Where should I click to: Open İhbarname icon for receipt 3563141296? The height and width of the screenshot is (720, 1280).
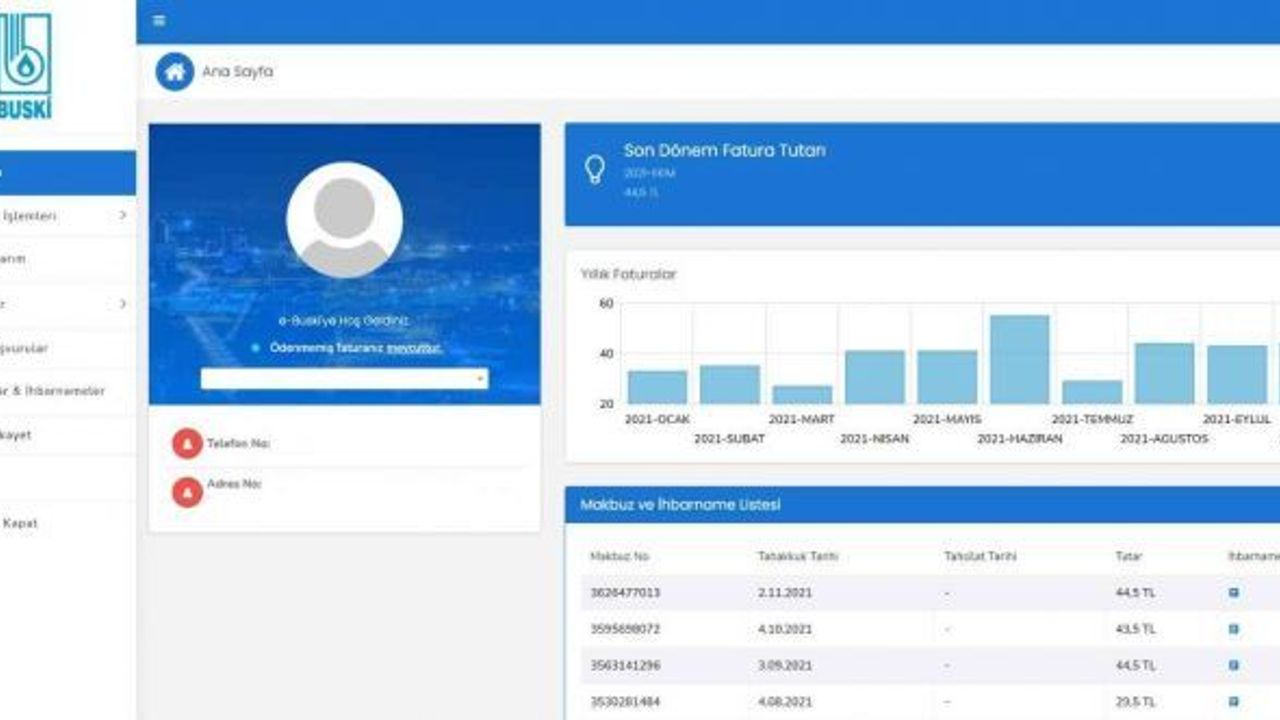tap(1234, 665)
